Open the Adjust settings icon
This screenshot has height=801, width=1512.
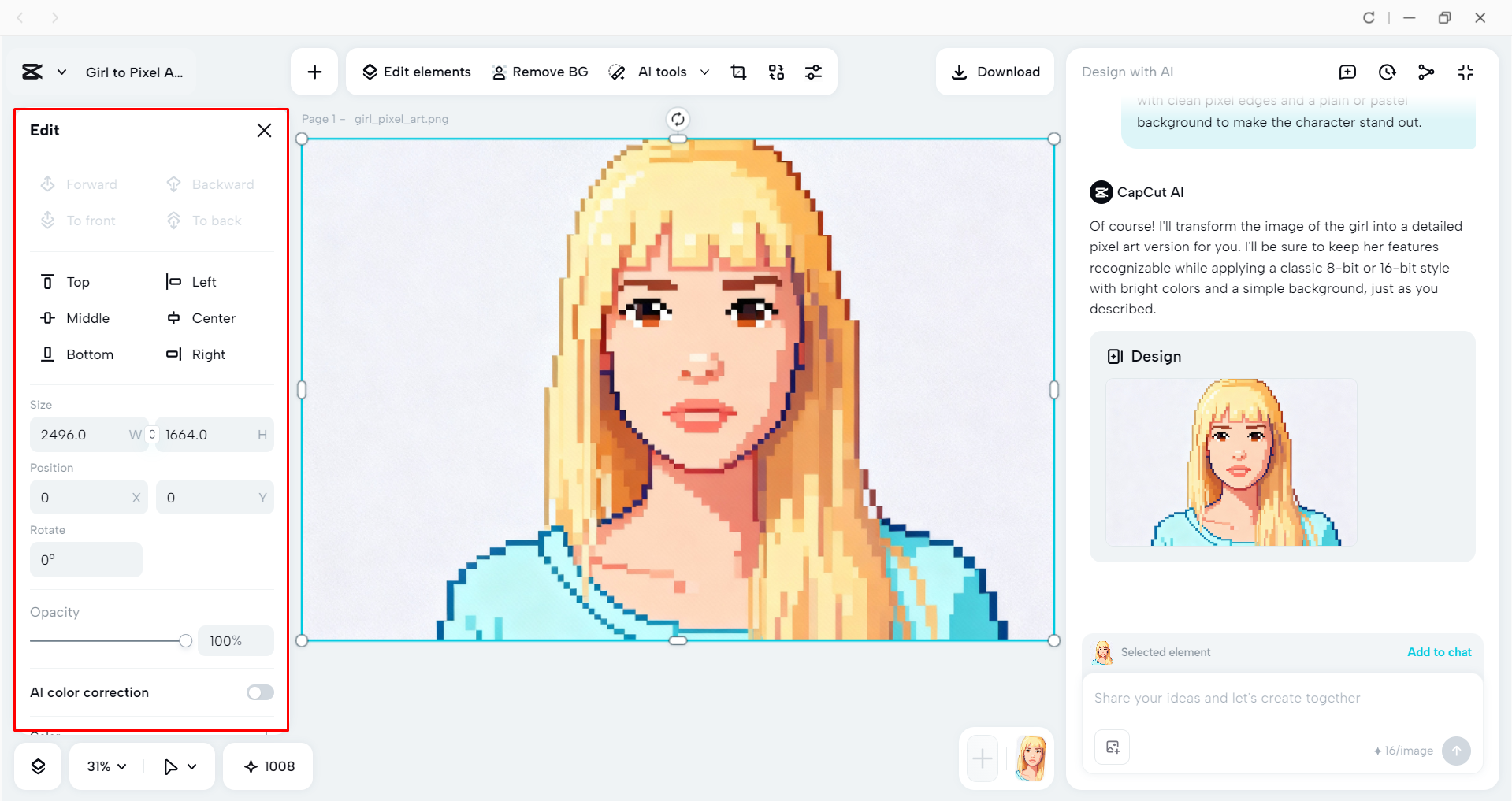pos(814,72)
